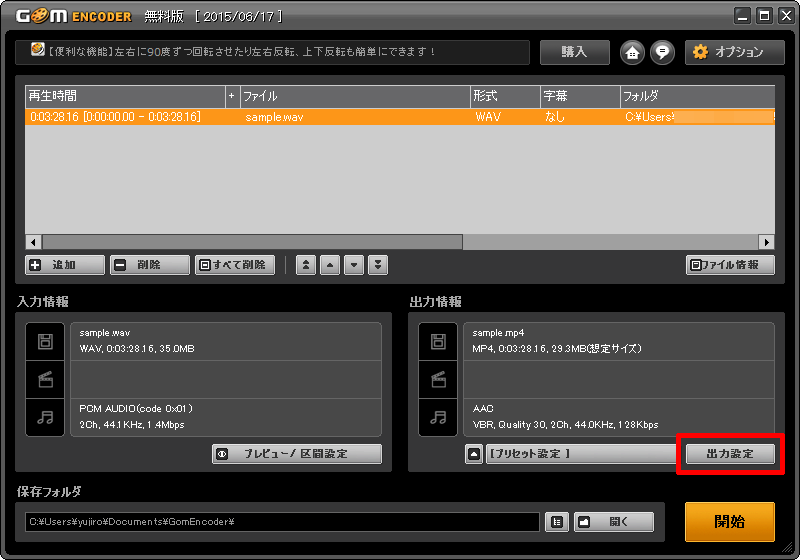Click the 再生時間 column header

(125, 96)
